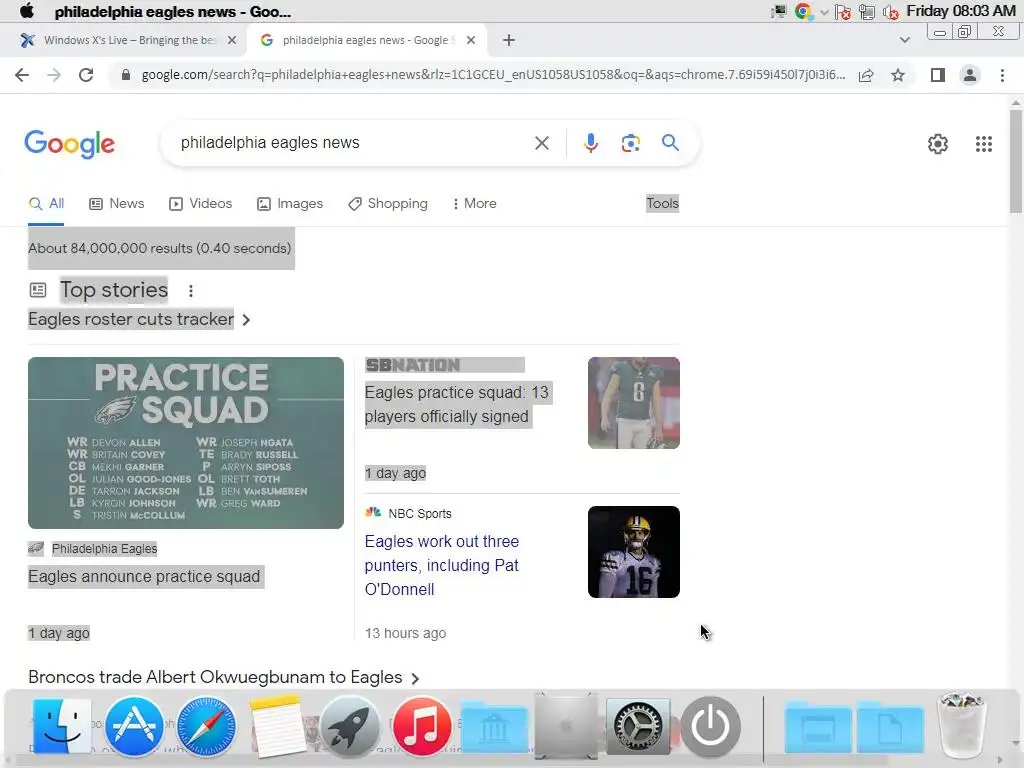
Task: Open the Trash in the dock
Action: (960, 725)
